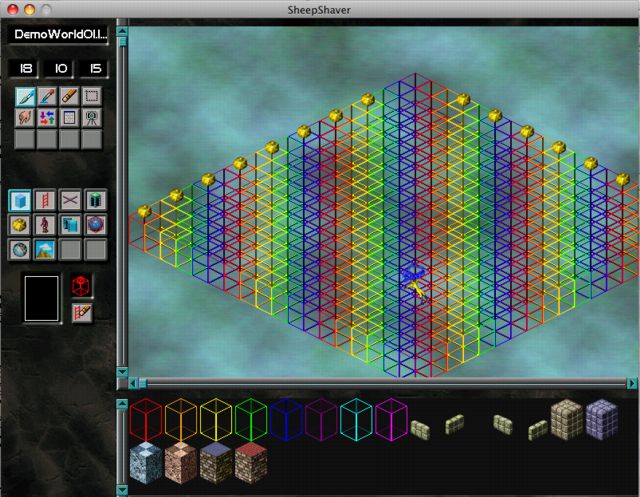Click the world view scroll-left arrow

pyautogui.click(x=133, y=383)
